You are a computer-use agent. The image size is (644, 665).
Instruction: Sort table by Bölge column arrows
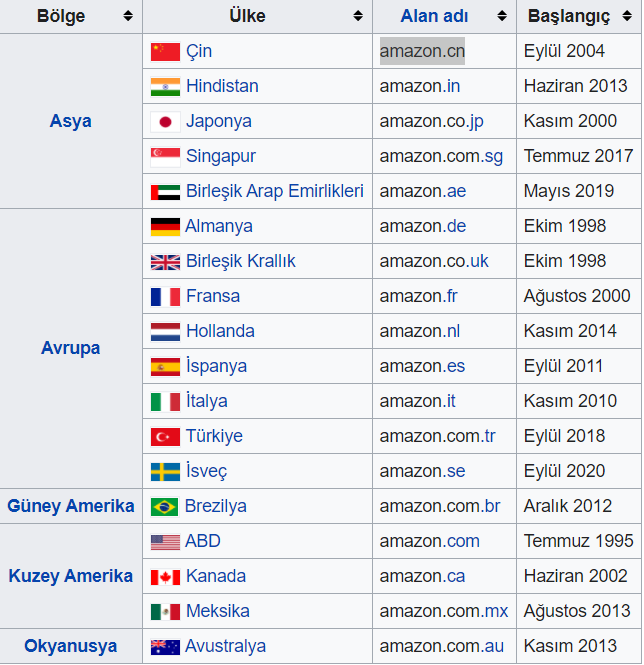128,16
